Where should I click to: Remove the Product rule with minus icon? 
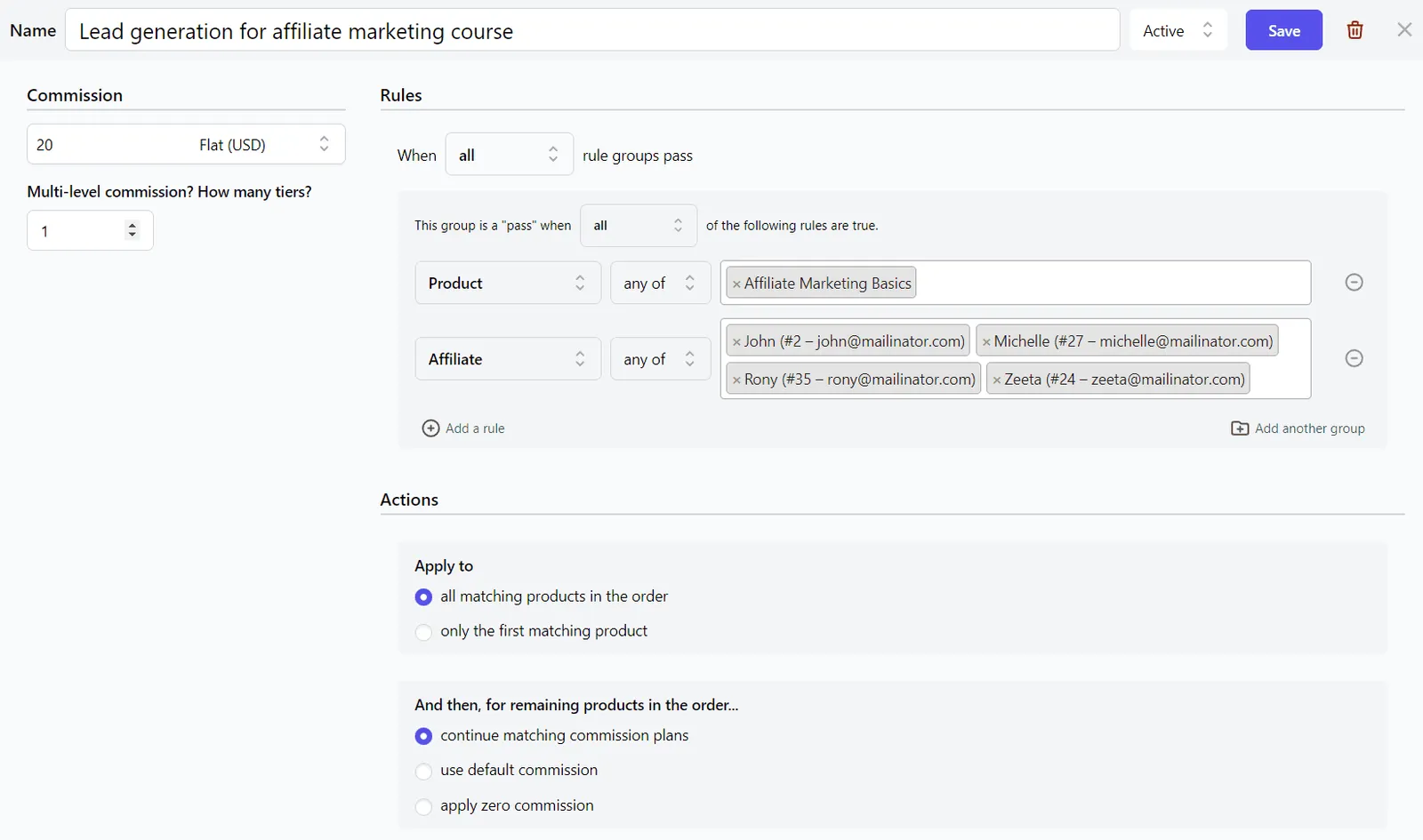(1354, 283)
